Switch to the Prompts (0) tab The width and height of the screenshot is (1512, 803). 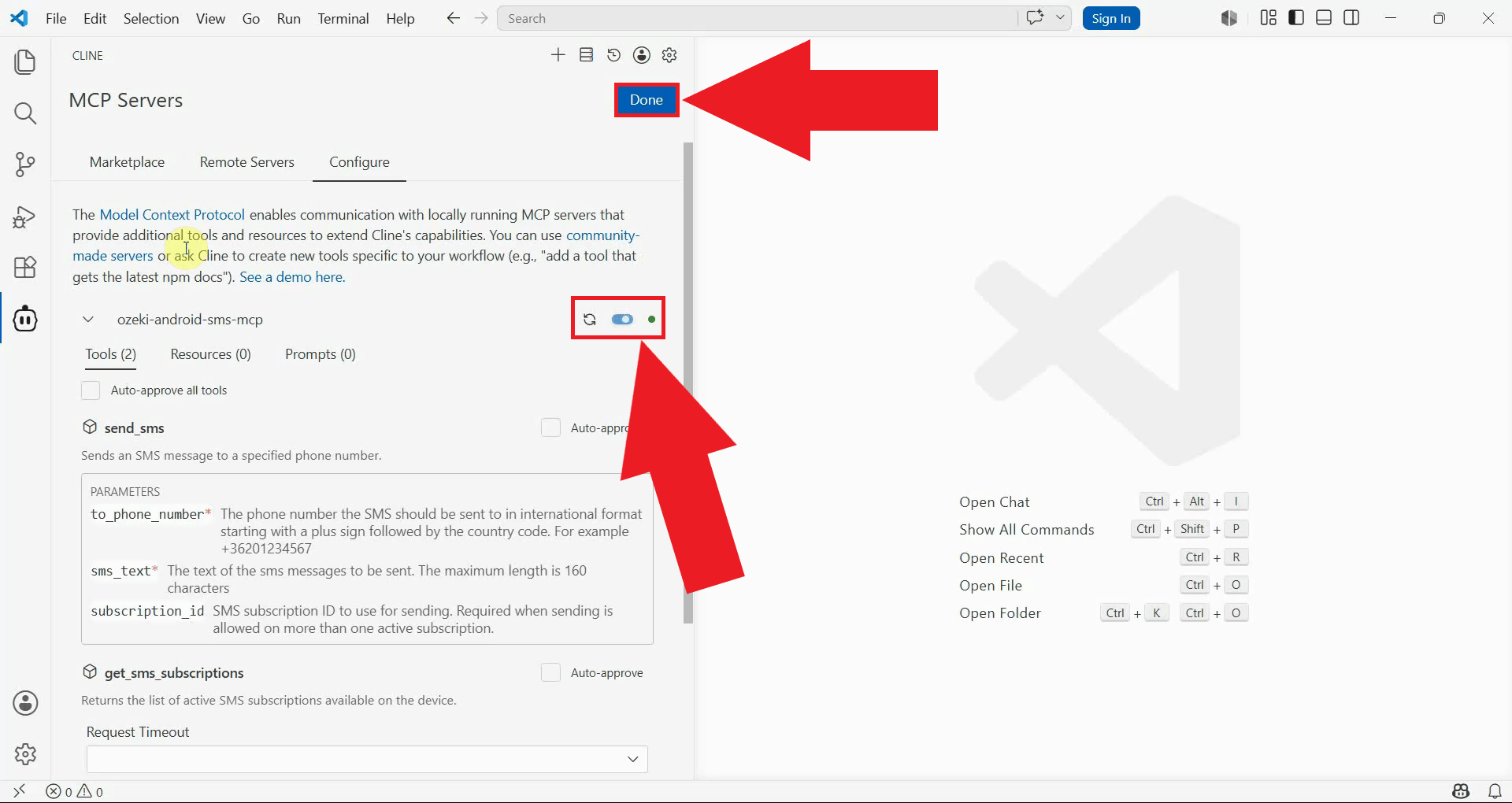pyautogui.click(x=321, y=354)
